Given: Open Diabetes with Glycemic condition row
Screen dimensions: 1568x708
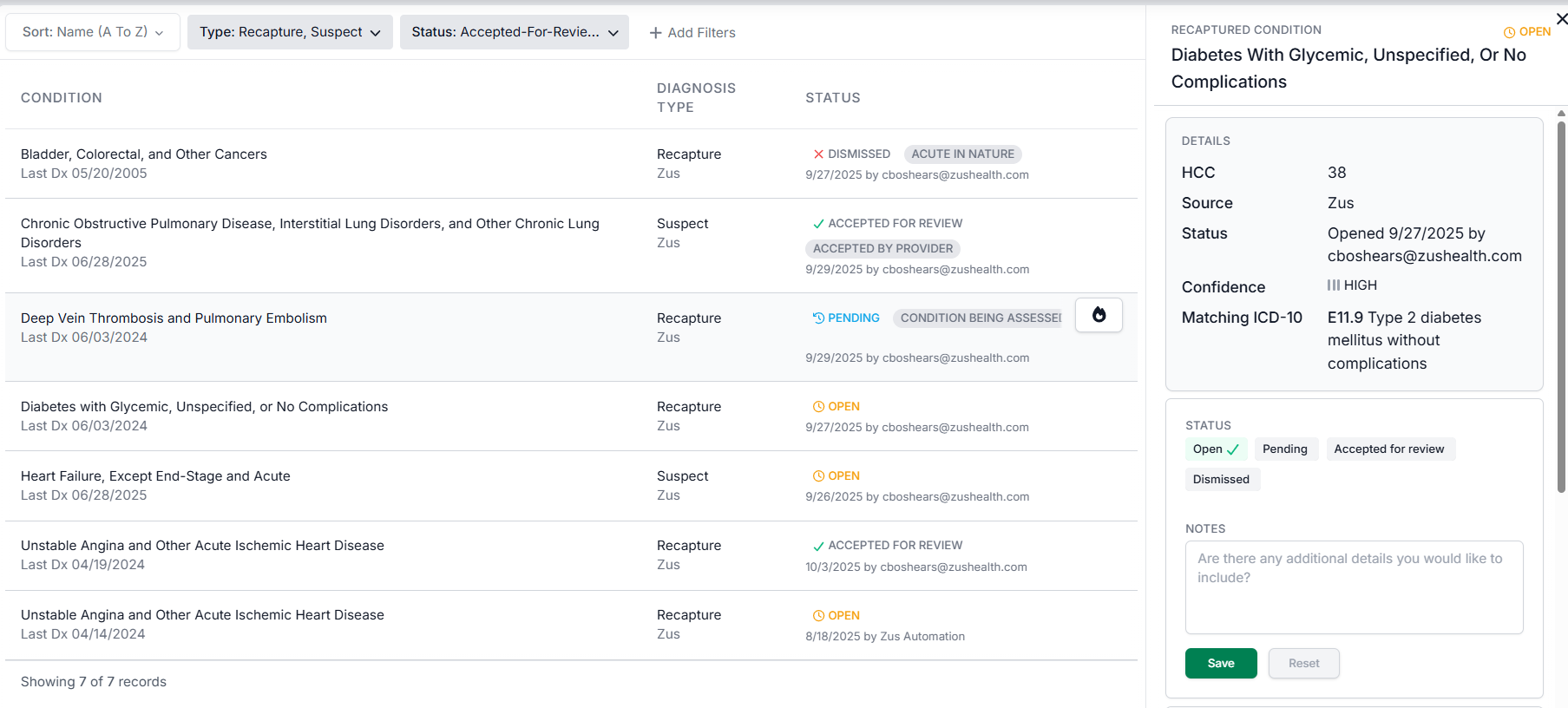Looking at the screenshot, I should pyautogui.click(x=571, y=416).
